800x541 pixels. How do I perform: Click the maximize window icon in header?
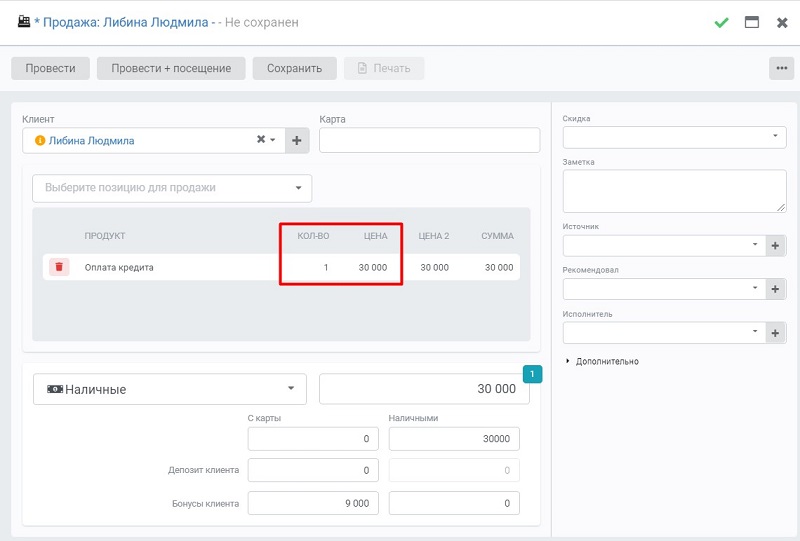(x=752, y=22)
